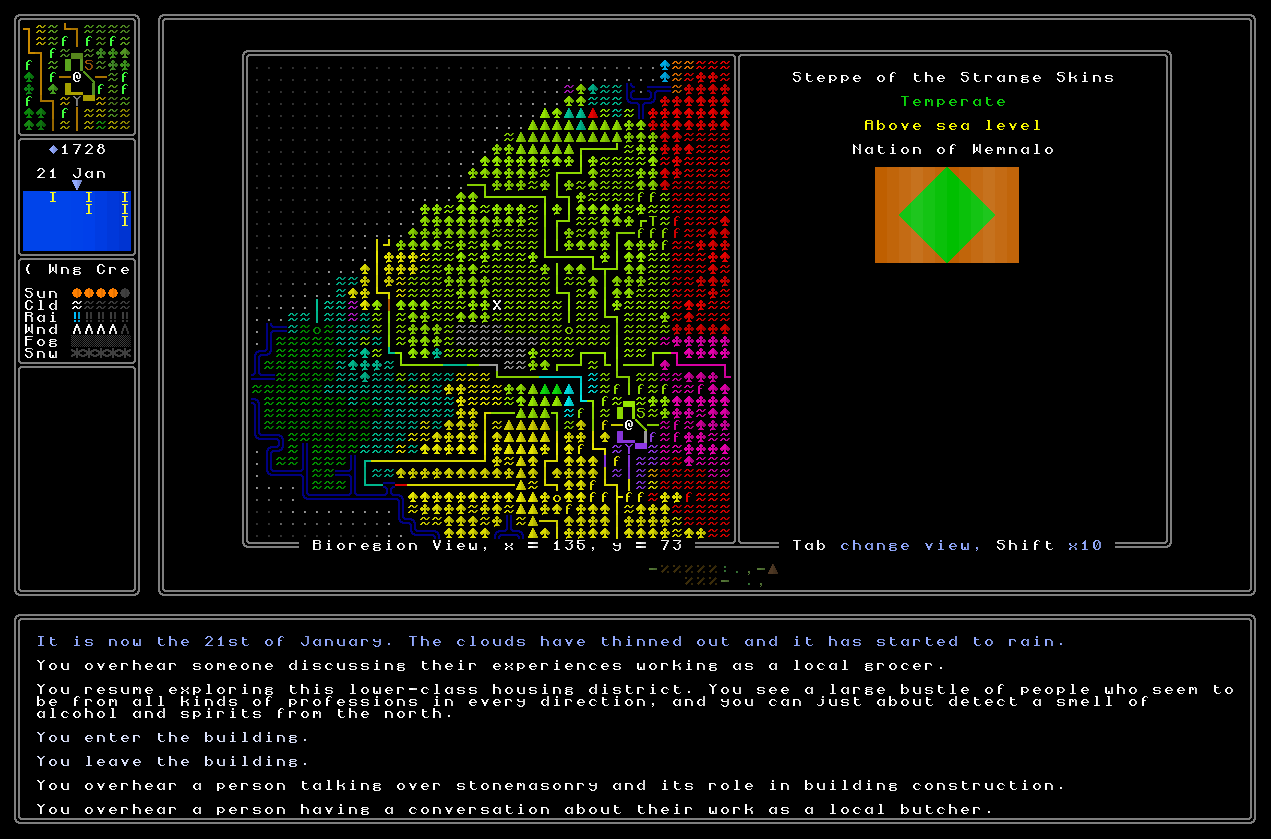Select the @ player marker on the bioregion map
The width and height of the screenshot is (1271, 839).
coord(629,425)
